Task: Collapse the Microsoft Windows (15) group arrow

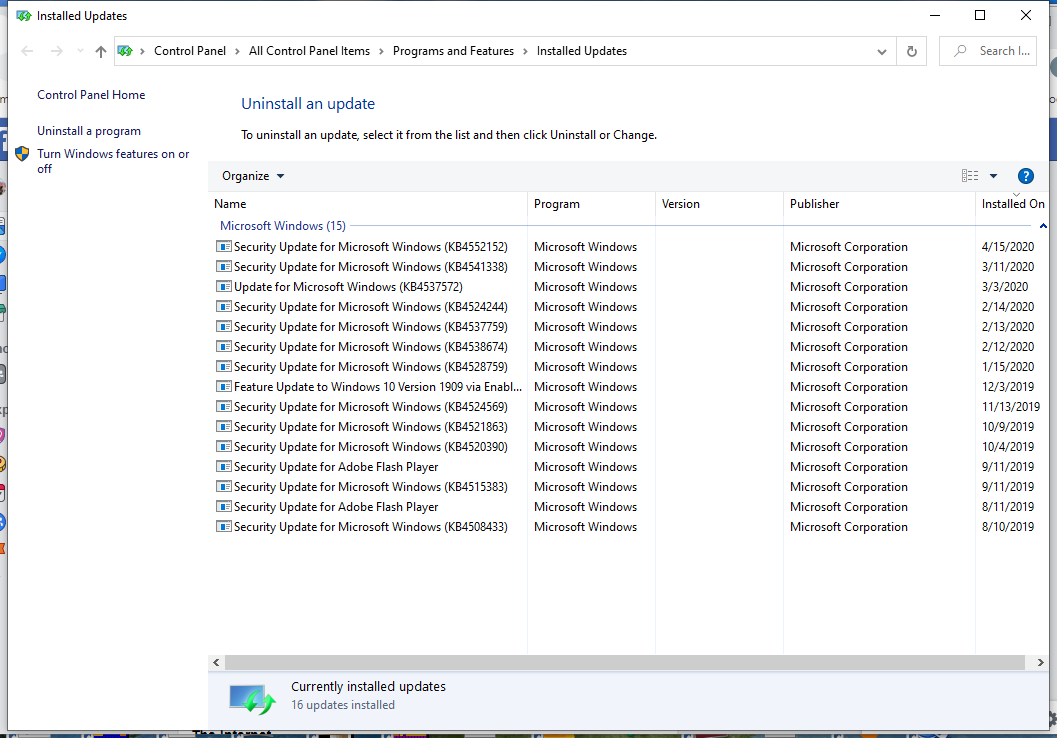Action: click(x=1043, y=226)
